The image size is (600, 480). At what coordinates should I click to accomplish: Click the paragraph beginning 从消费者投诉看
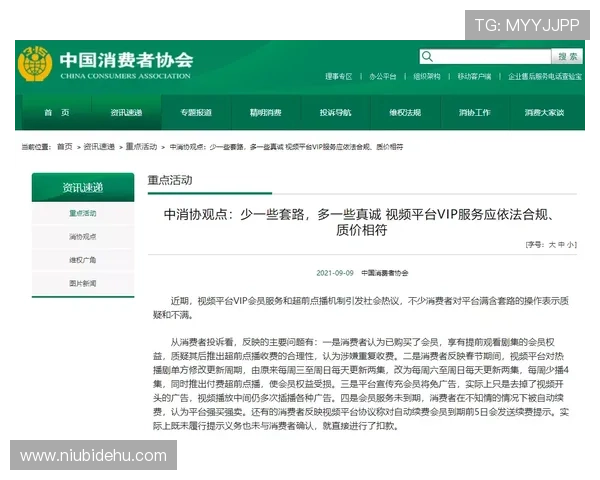point(361,384)
